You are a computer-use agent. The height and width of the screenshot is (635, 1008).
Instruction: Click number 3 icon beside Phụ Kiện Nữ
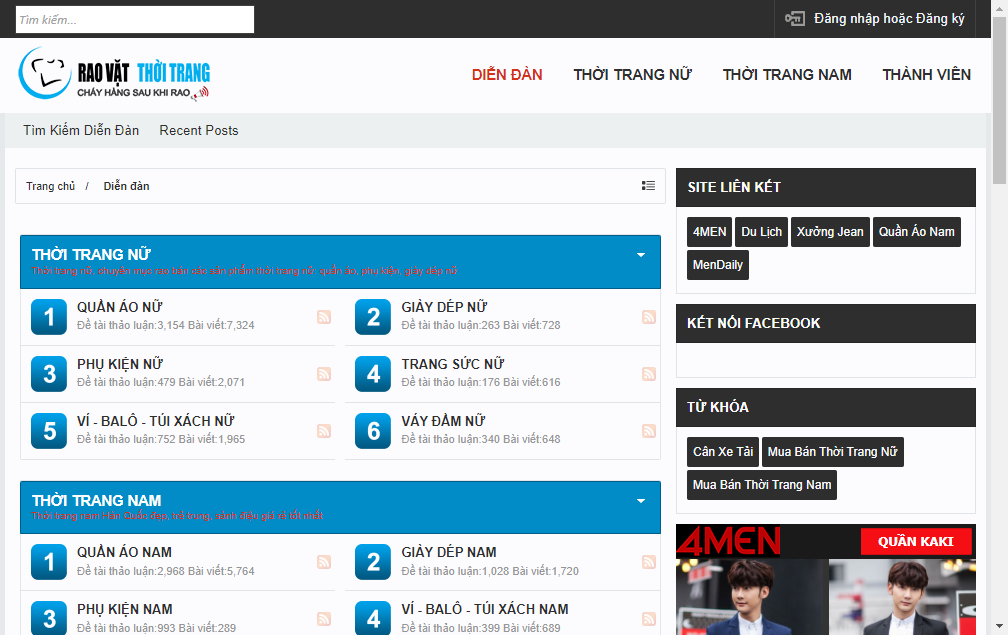point(49,374)
